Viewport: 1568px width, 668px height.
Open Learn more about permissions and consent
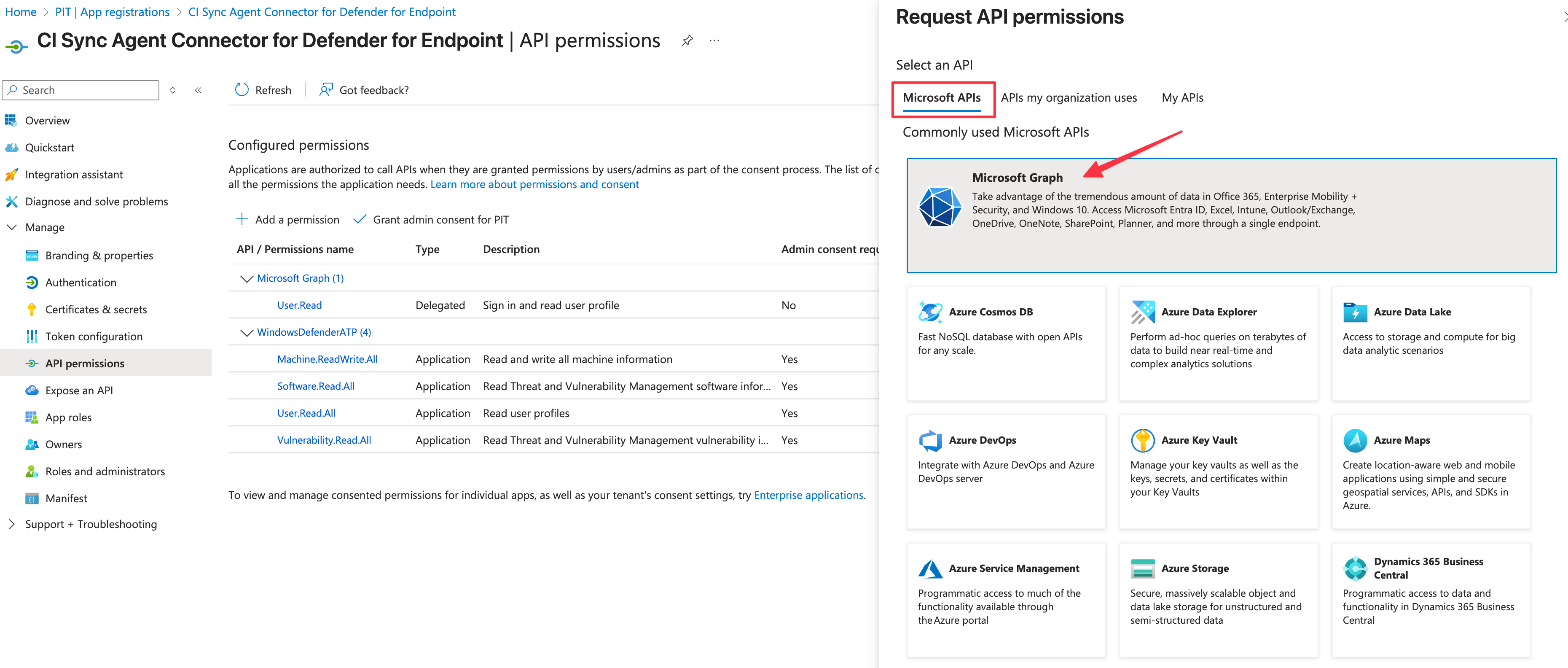tap(534, 185)
